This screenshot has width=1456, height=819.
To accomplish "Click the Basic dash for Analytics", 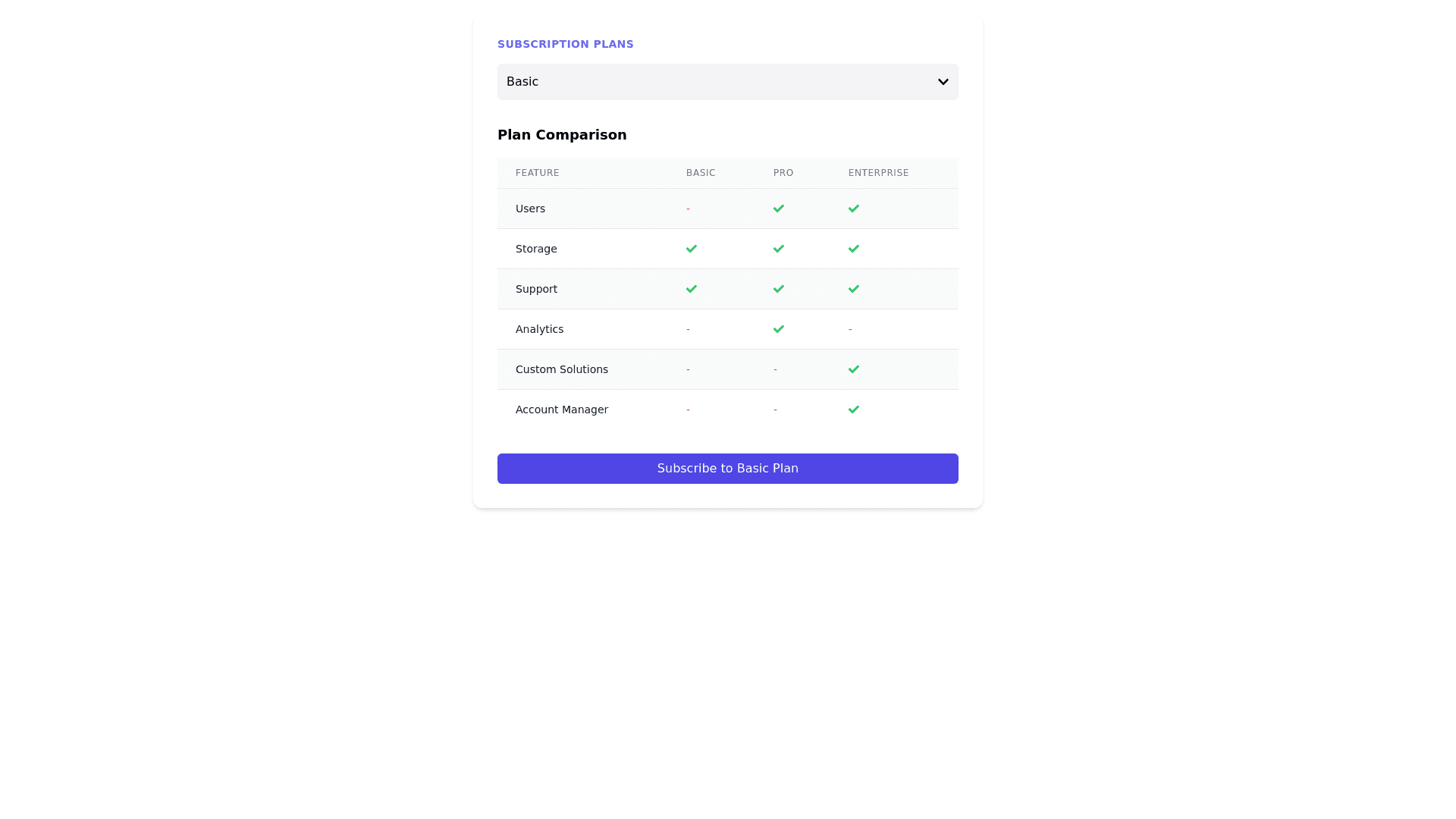I will tap(688, 329).
